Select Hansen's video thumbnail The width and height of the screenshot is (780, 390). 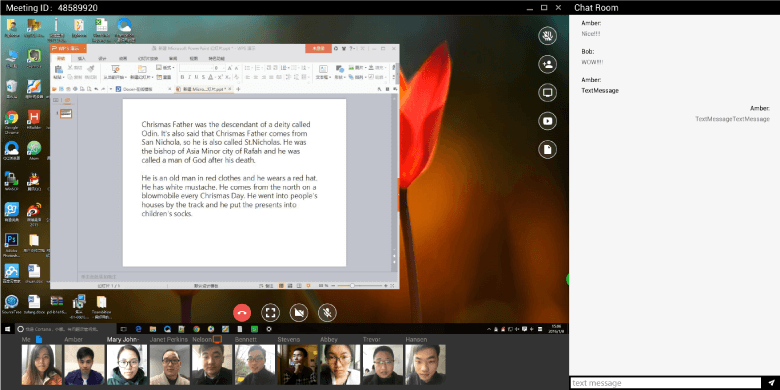(425, 365)
